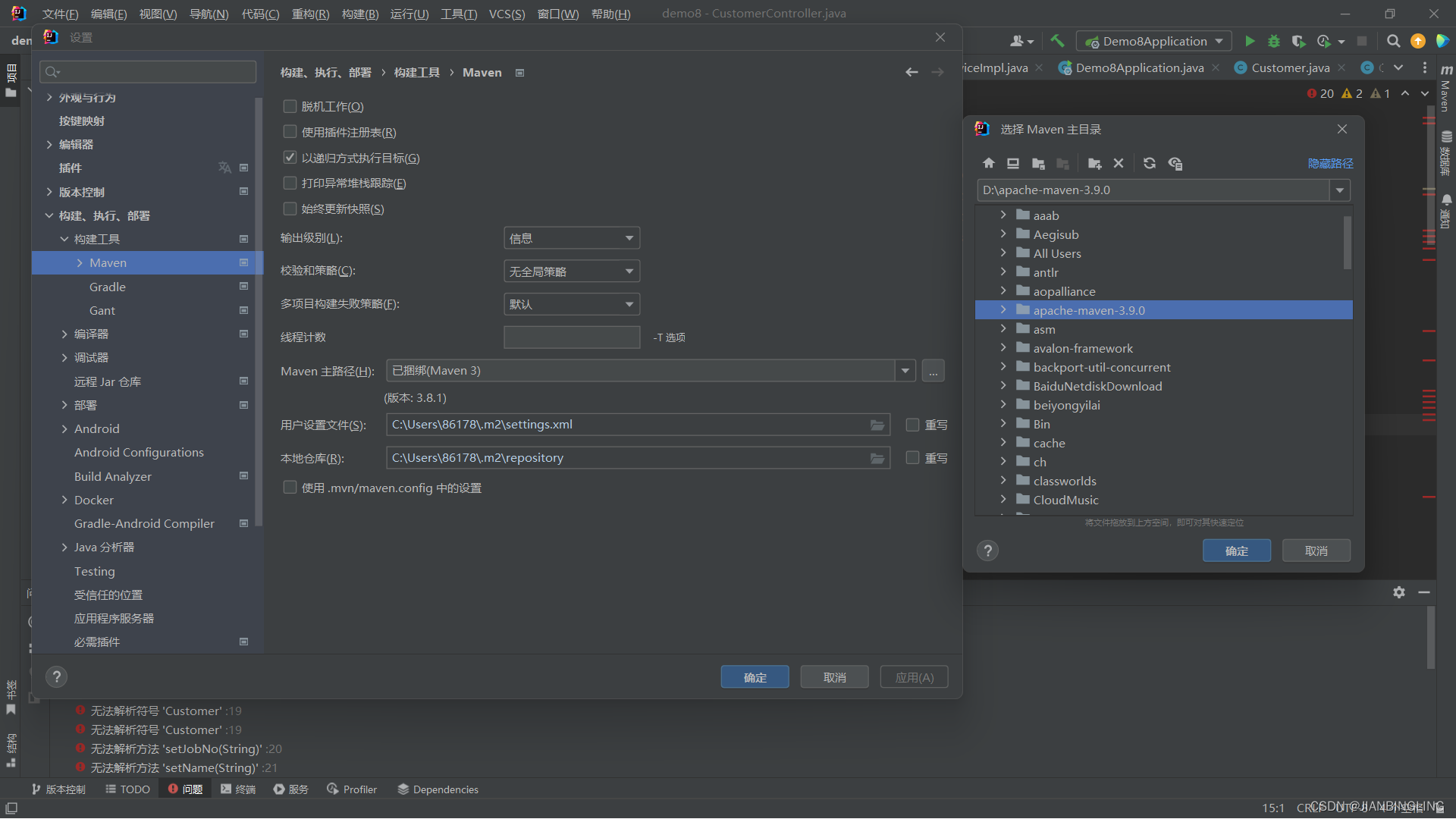Toggle the 脱机工作 offline mode checkbox
This screenshot has width=1456, height=819.
click(x=291, y=106)
